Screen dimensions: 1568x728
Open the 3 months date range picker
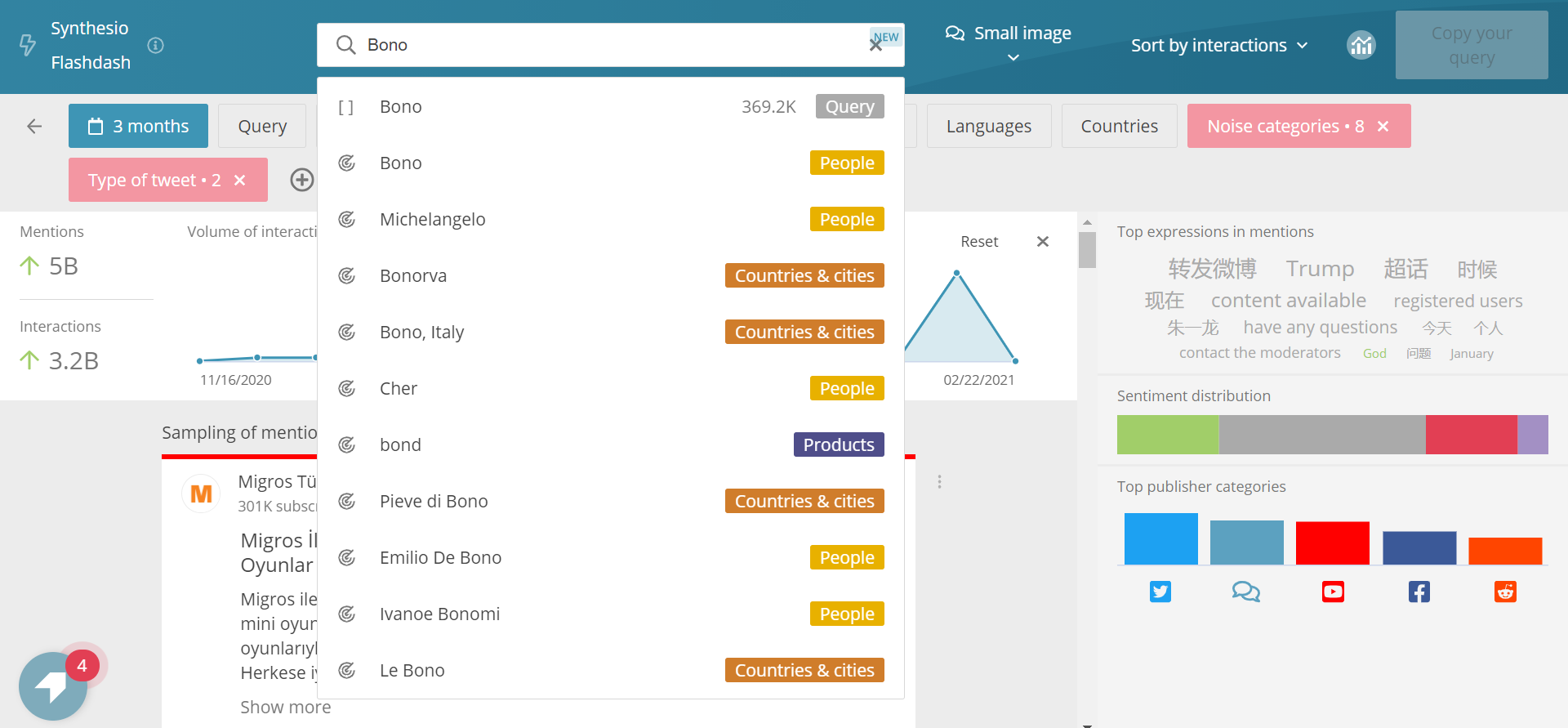(138, 126)
